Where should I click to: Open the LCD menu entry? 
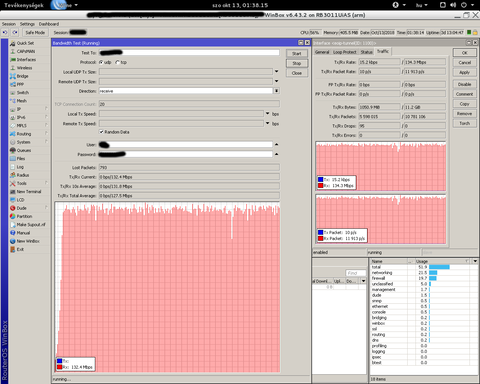tap(20, 200)
